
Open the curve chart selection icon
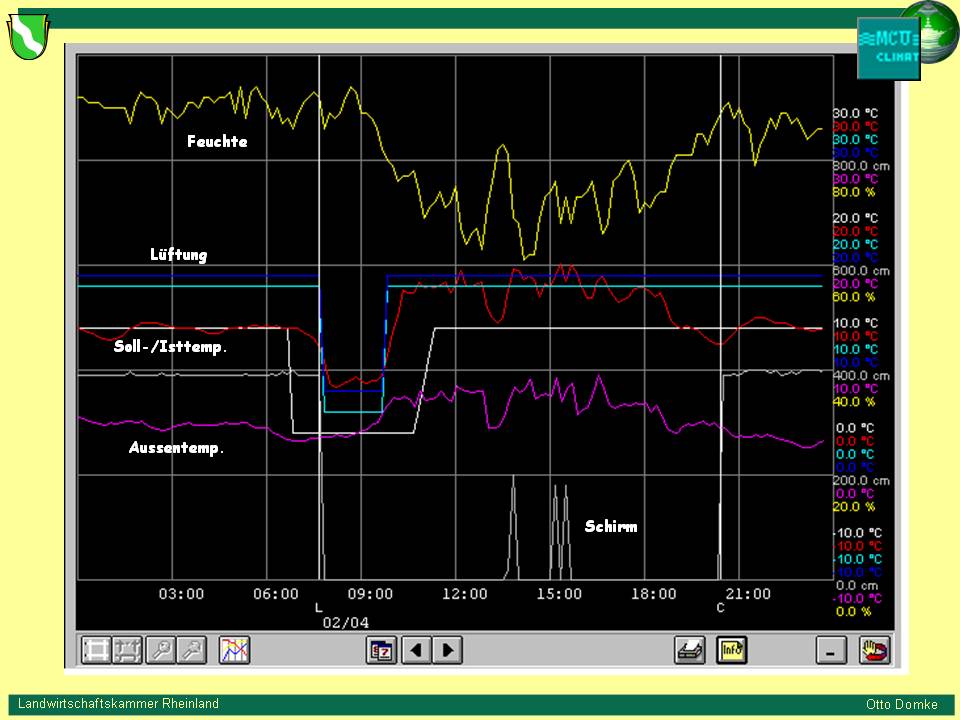pos(234,650)
